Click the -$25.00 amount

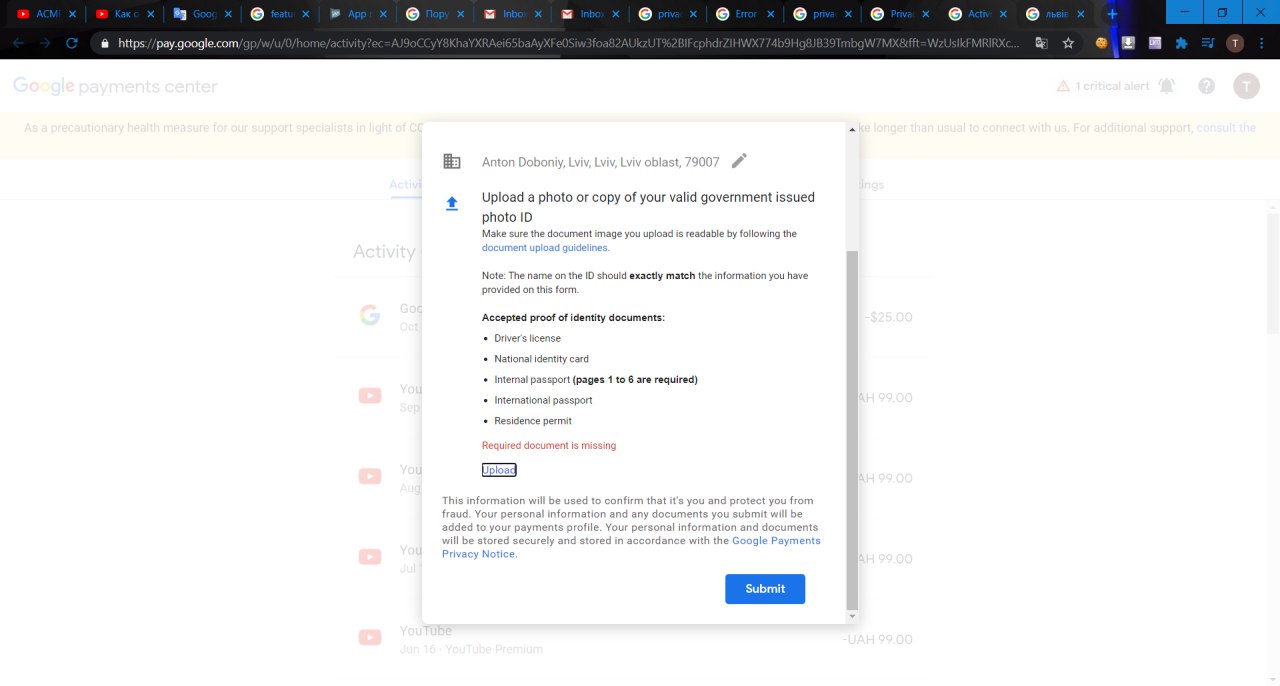(889, 317)
